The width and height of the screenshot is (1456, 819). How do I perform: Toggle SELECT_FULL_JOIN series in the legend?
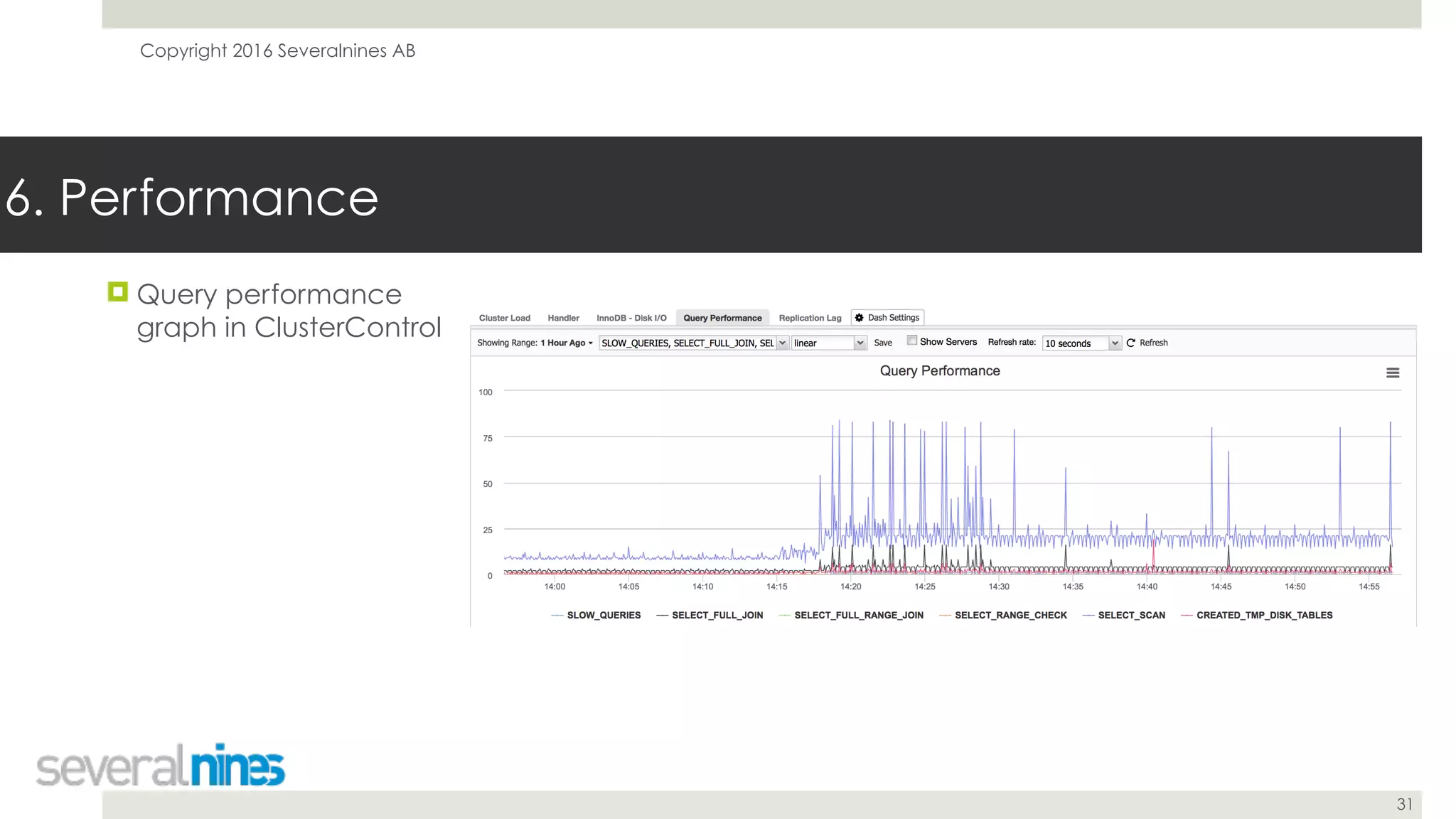710,615
